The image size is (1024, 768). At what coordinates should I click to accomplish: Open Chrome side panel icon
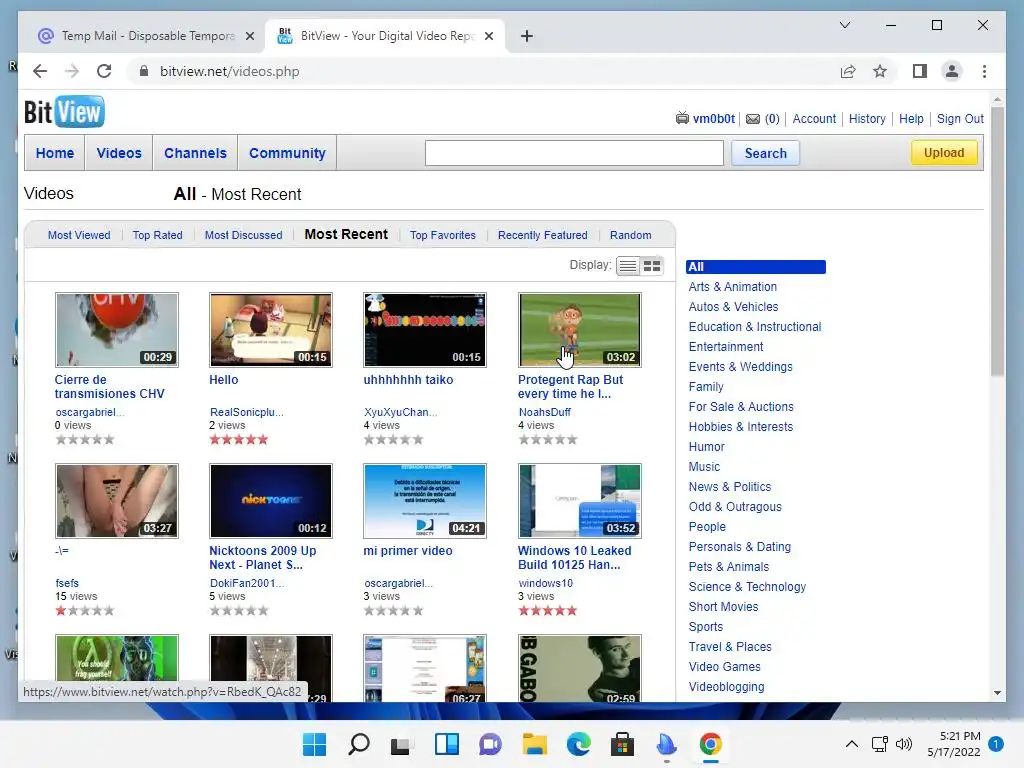(920, 71)
